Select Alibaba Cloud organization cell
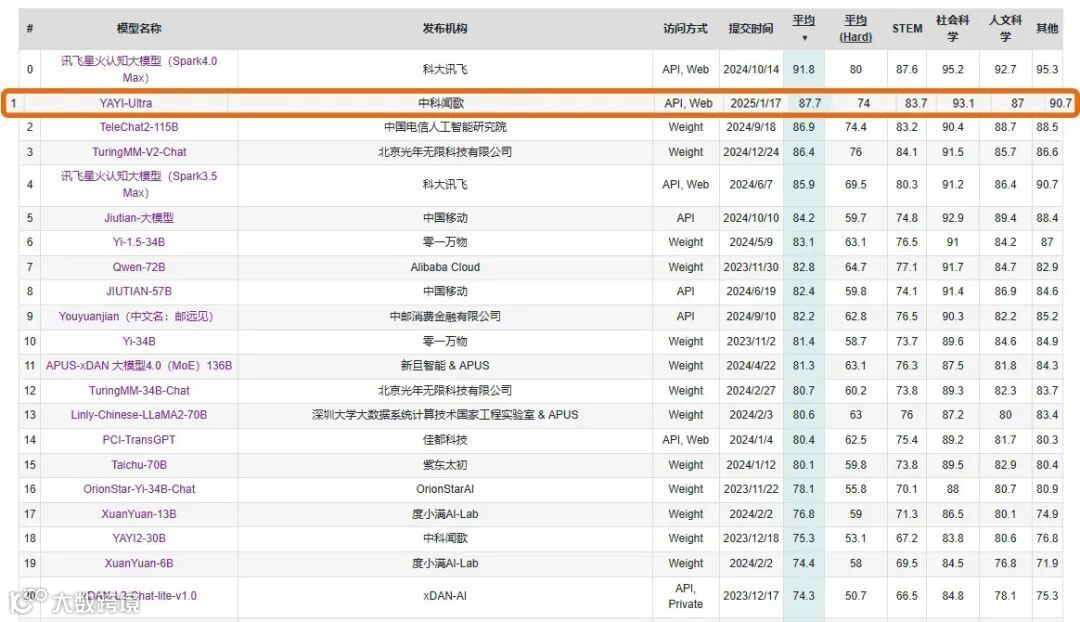 [445, 267]
